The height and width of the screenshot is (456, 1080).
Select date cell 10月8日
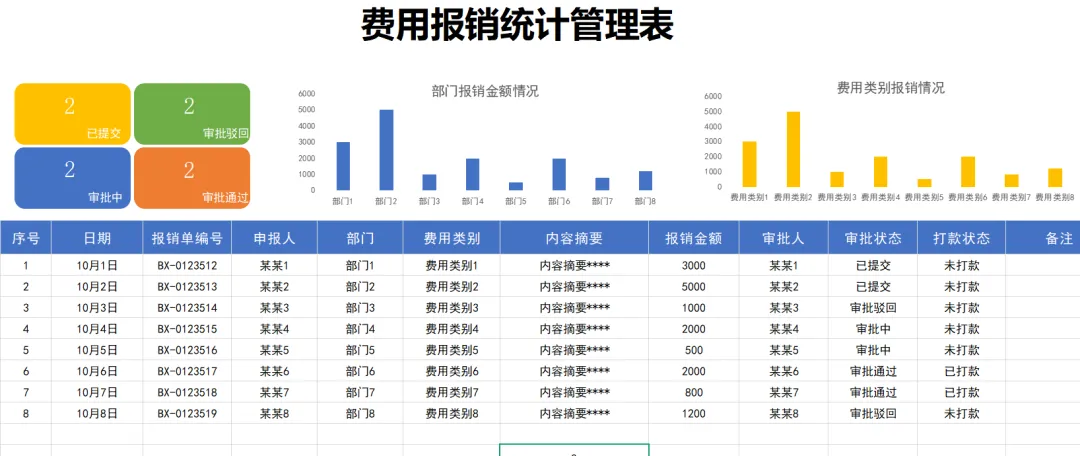(97, 414)
